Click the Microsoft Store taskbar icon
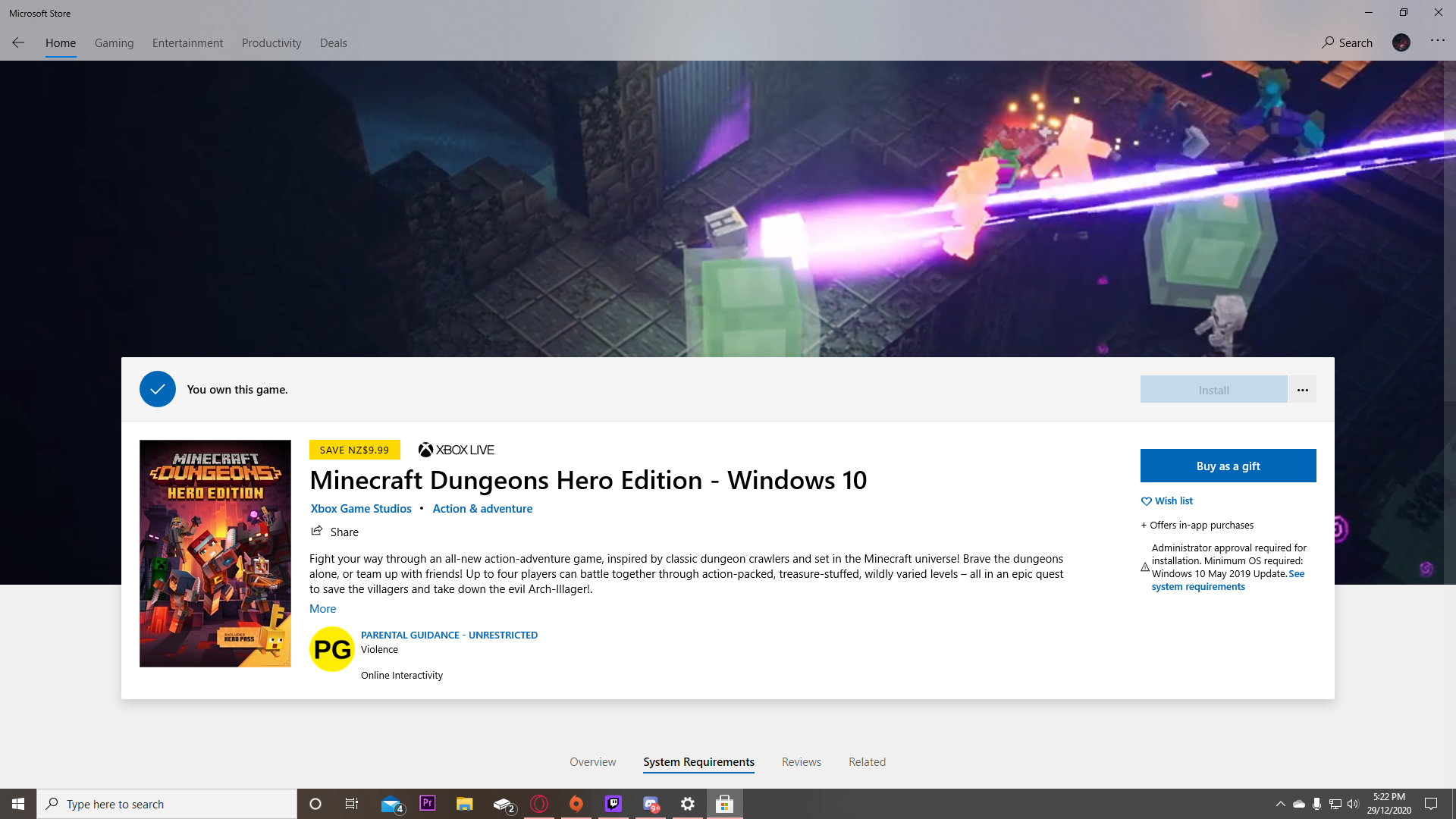Viewport: 1456px width, 819px height. tap(725, 804)
